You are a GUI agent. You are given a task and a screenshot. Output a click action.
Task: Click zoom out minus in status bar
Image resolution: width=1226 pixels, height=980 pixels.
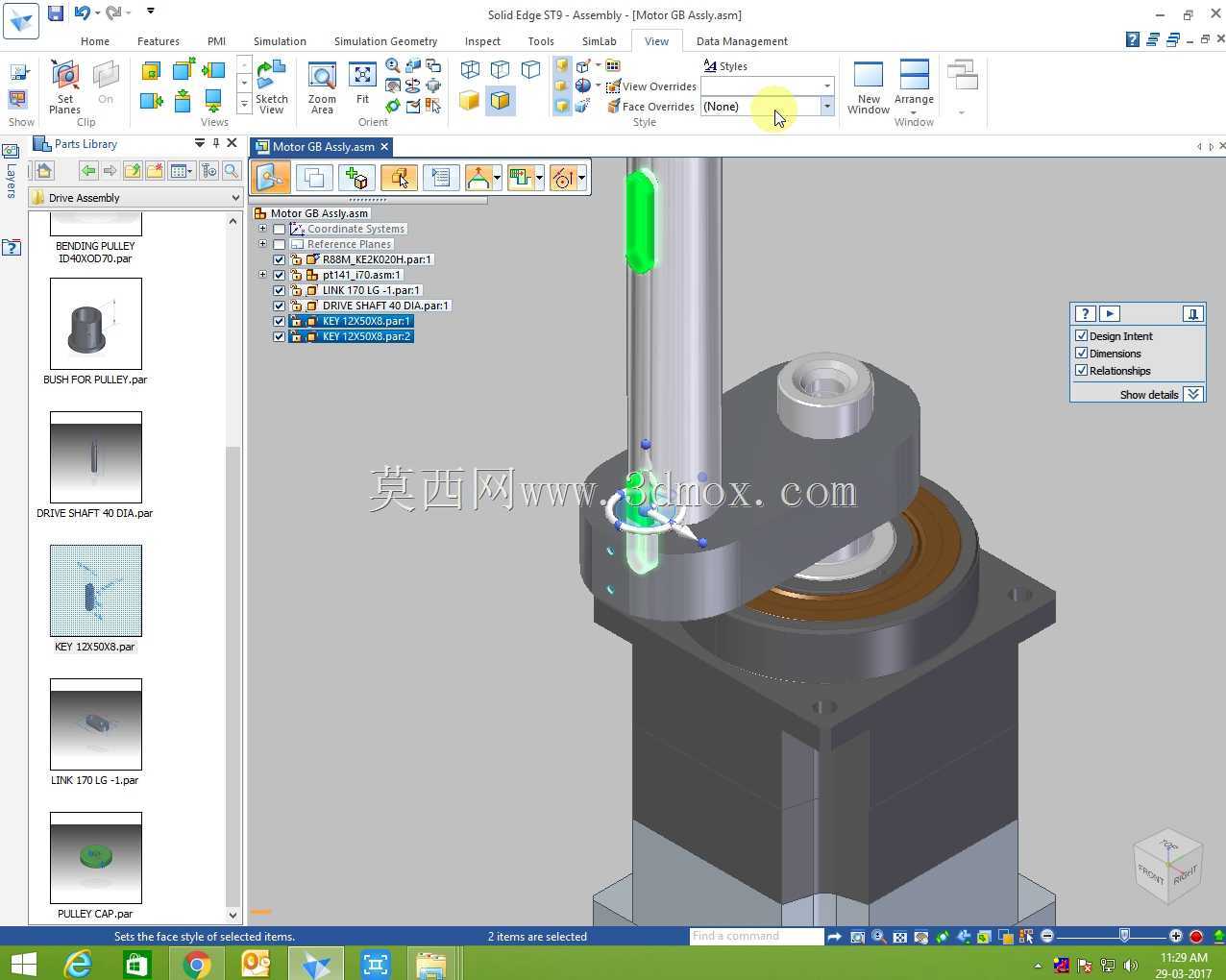coord(1047,936)
